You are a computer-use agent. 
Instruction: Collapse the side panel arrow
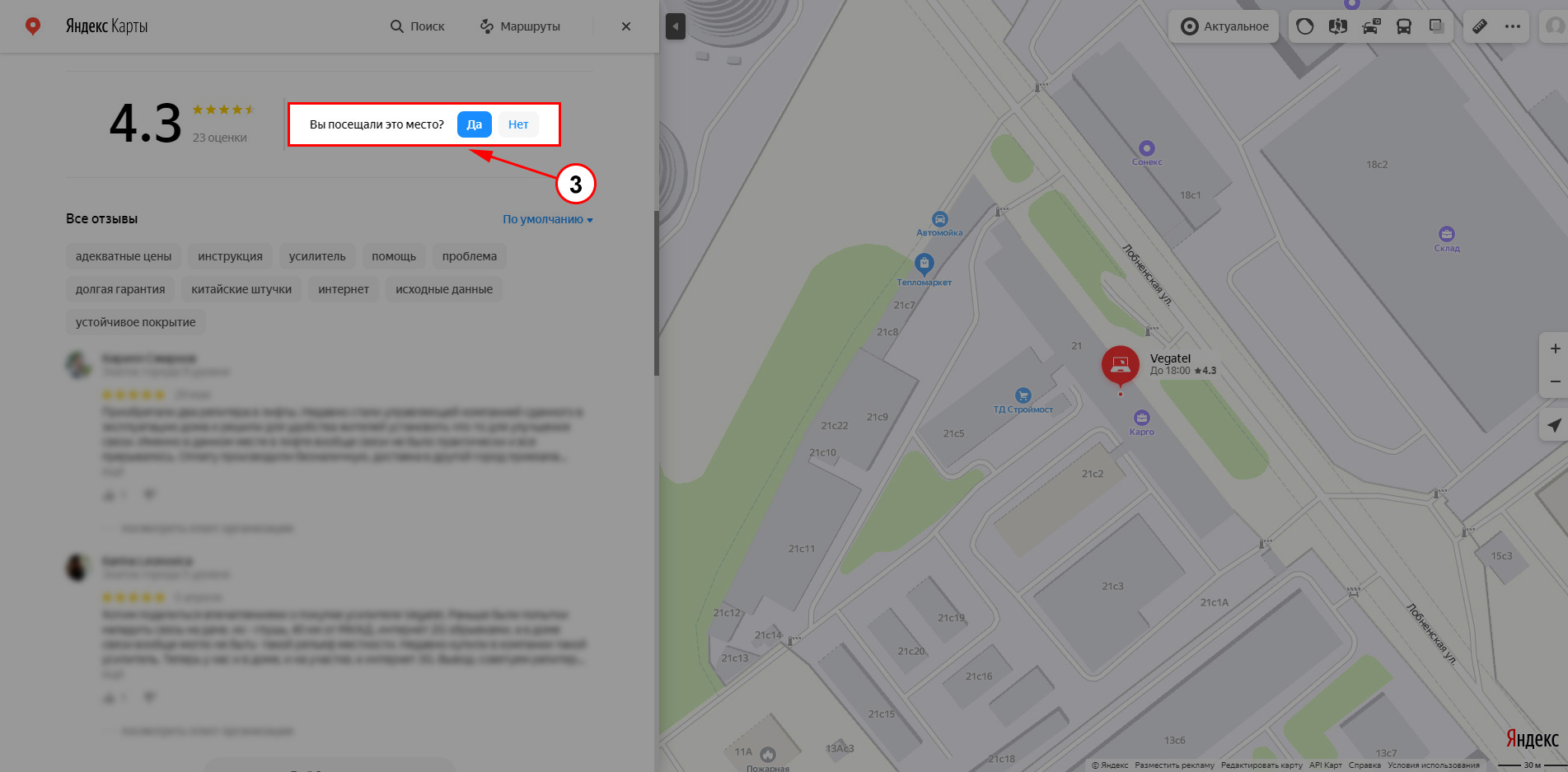(x=676, y=26)
